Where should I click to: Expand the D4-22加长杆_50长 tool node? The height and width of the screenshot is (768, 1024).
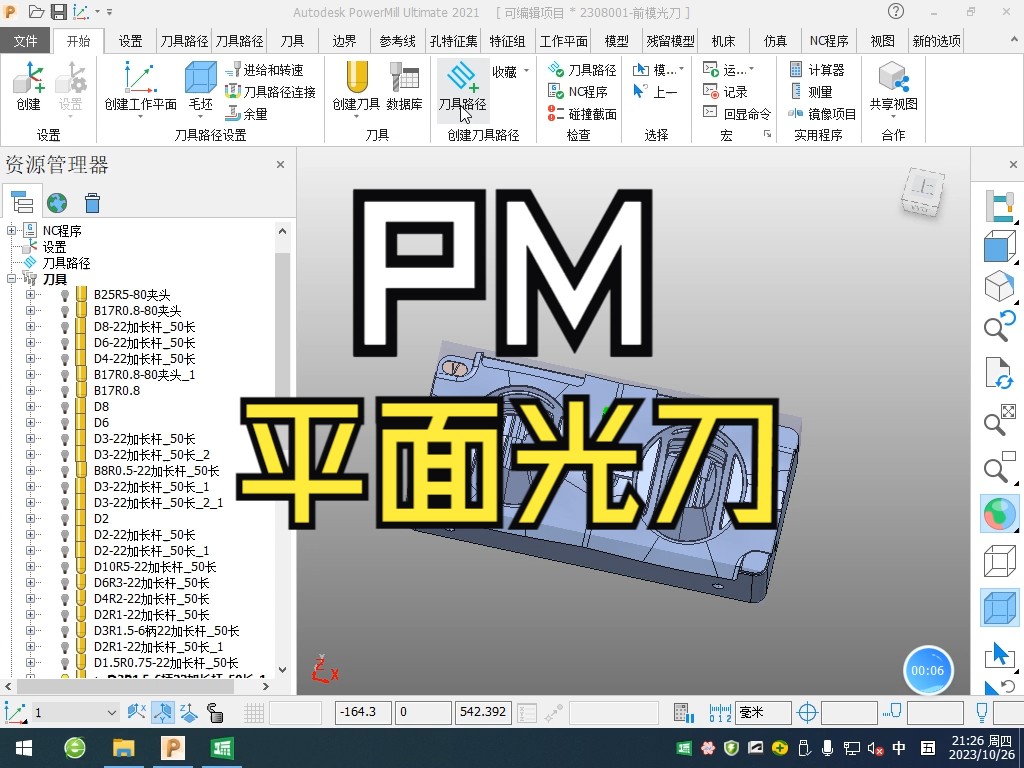pos(30,359)
